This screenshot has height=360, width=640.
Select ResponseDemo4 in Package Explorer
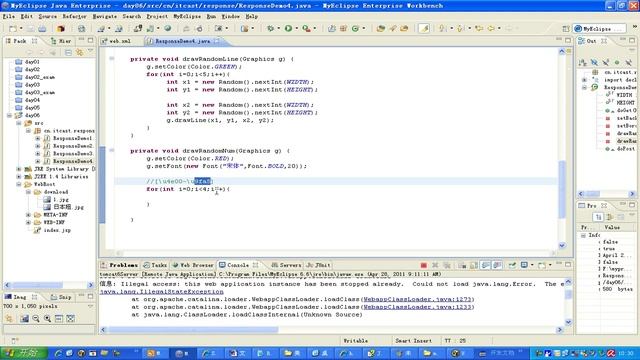click(68, 161)
